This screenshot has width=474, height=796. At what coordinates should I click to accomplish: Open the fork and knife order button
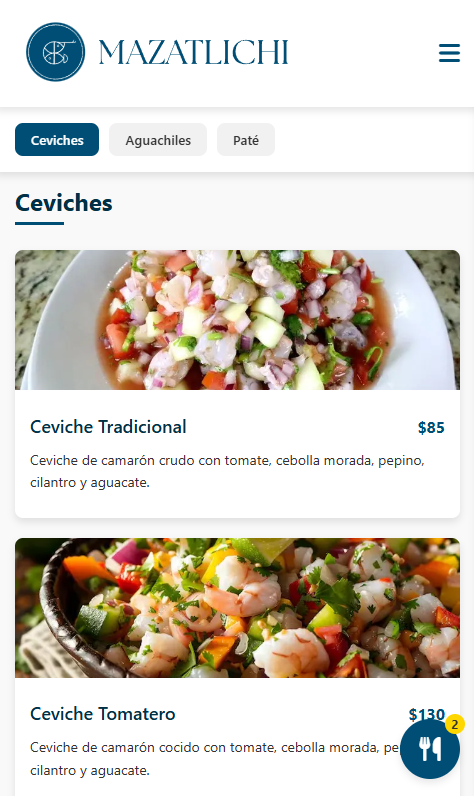pos(430,749)
